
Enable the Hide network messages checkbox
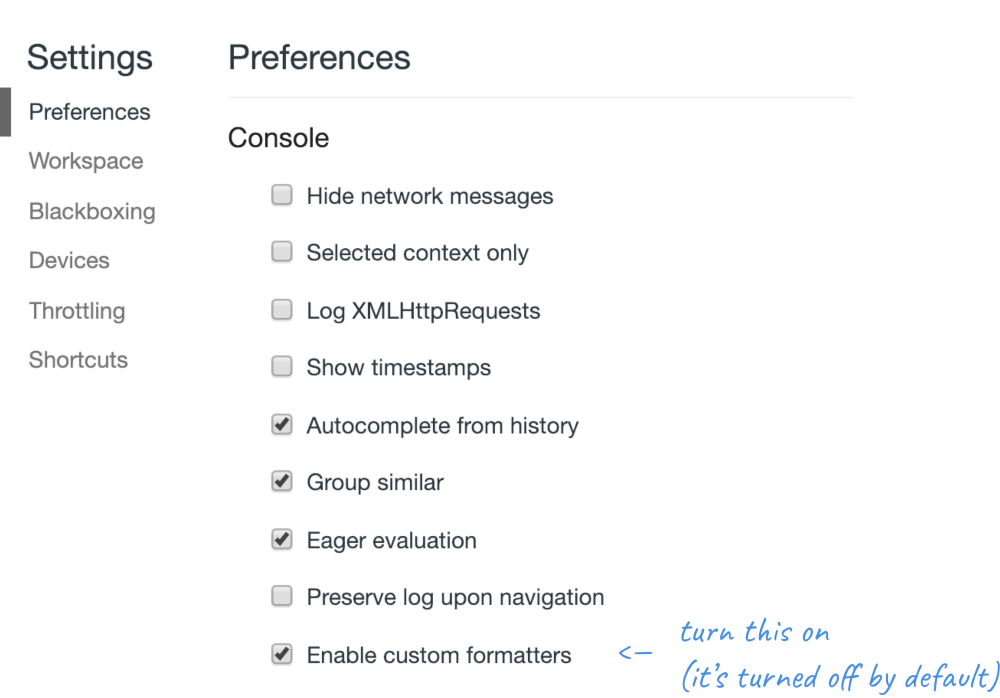(x=282, y=196)
